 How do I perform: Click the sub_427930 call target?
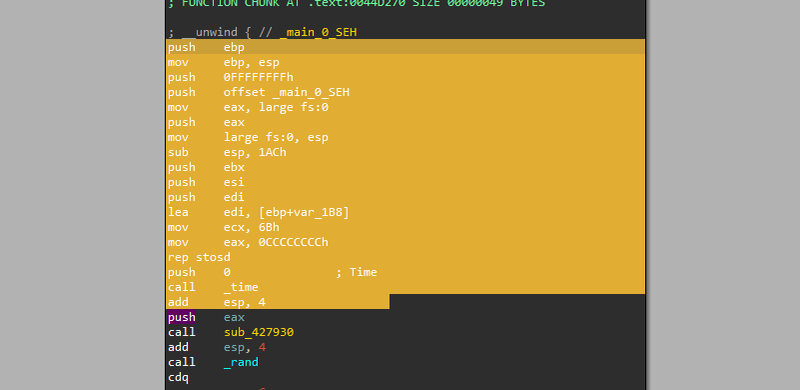coord(259,332)
